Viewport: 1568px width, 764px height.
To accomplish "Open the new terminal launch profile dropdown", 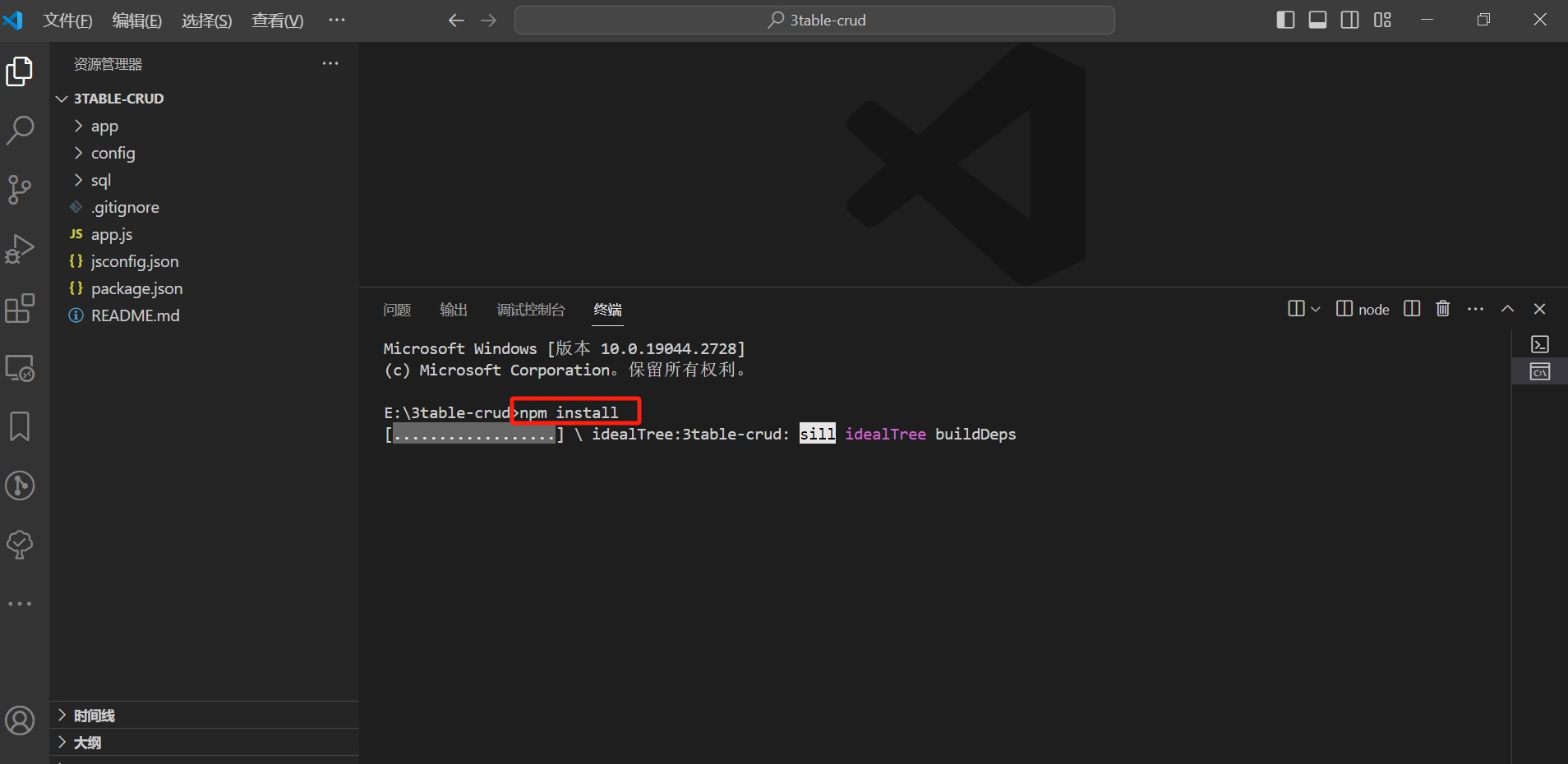I will (1316, 309).
